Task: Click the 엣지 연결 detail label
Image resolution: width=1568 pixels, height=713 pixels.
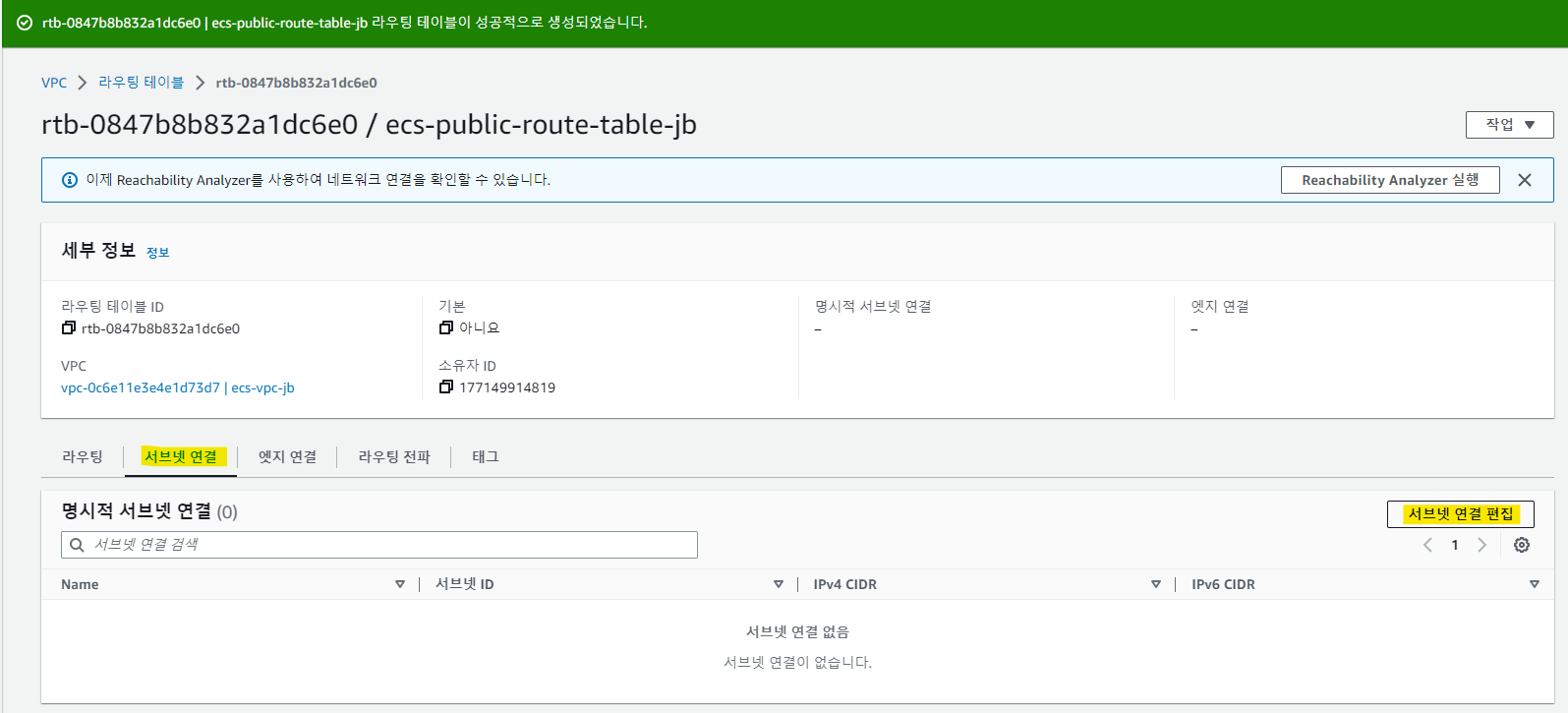Action: (1220, 306)
